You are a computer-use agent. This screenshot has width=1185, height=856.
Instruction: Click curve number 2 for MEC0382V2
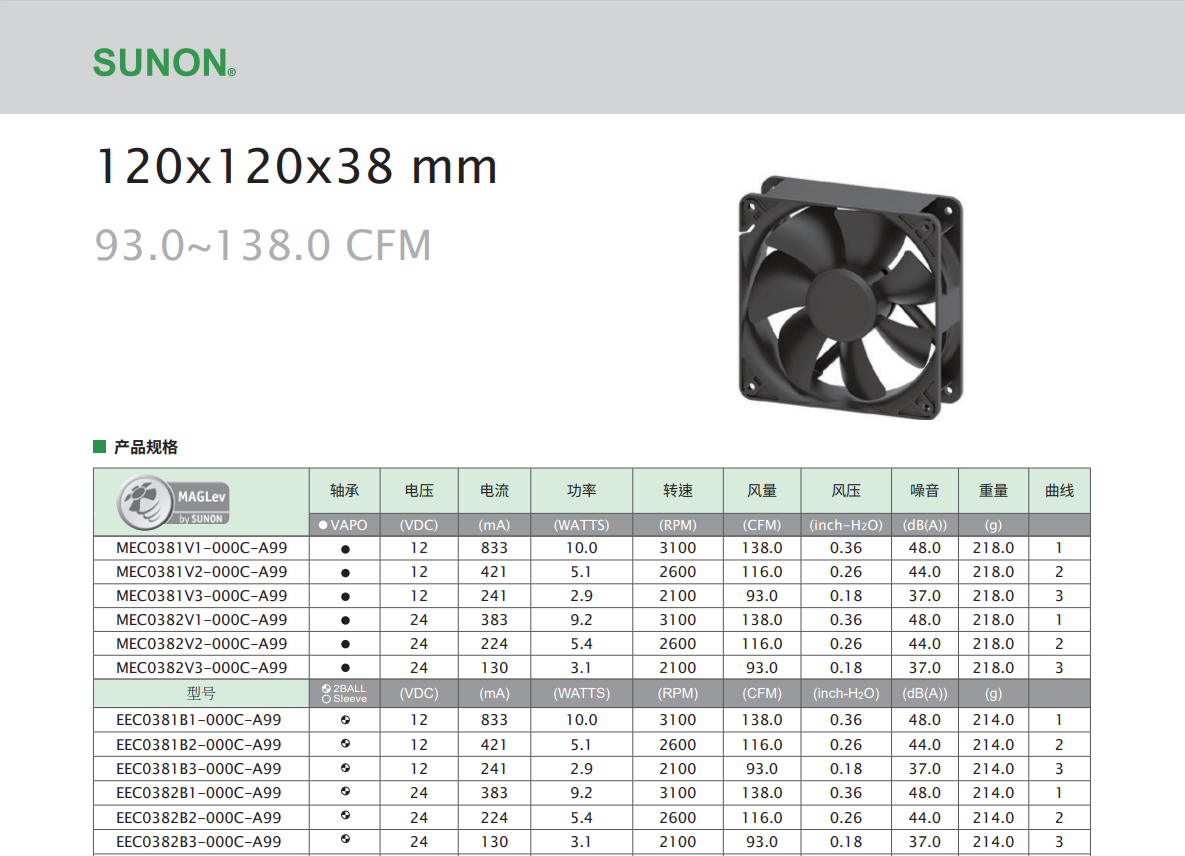[x=1059, y=644]
